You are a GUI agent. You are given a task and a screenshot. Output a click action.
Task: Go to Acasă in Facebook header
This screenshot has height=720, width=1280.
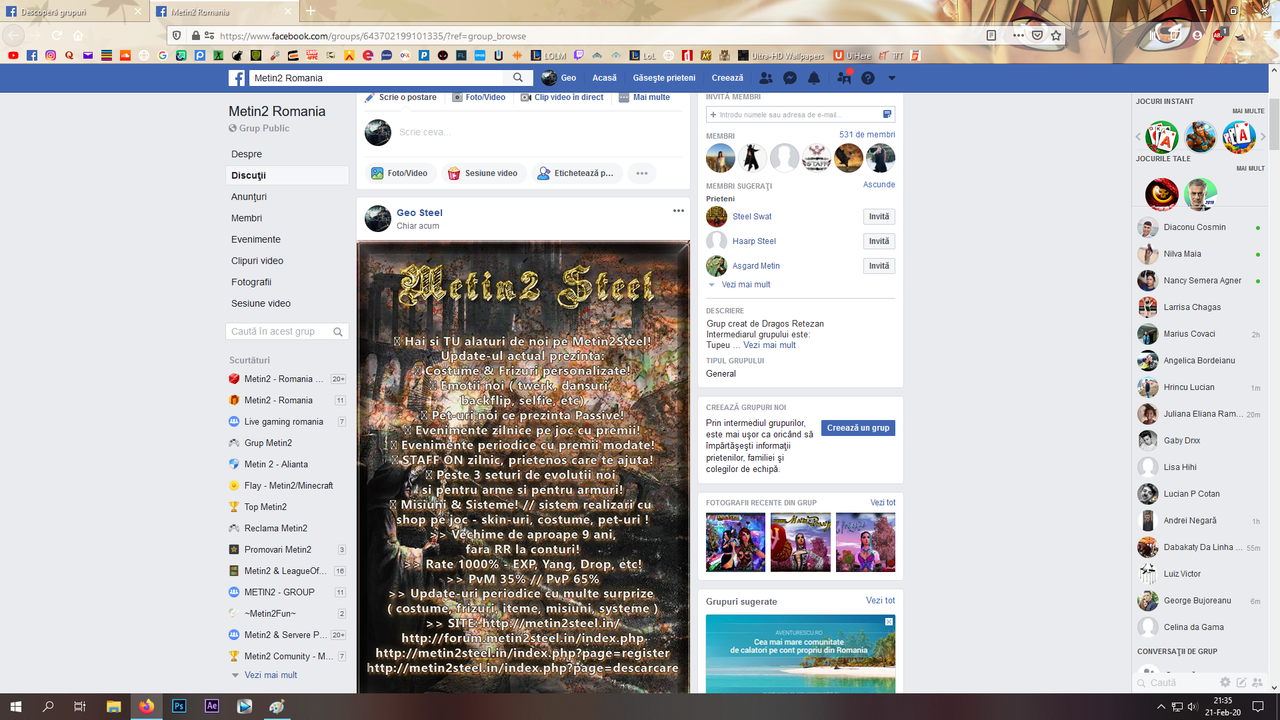click(x=604, y=78)
